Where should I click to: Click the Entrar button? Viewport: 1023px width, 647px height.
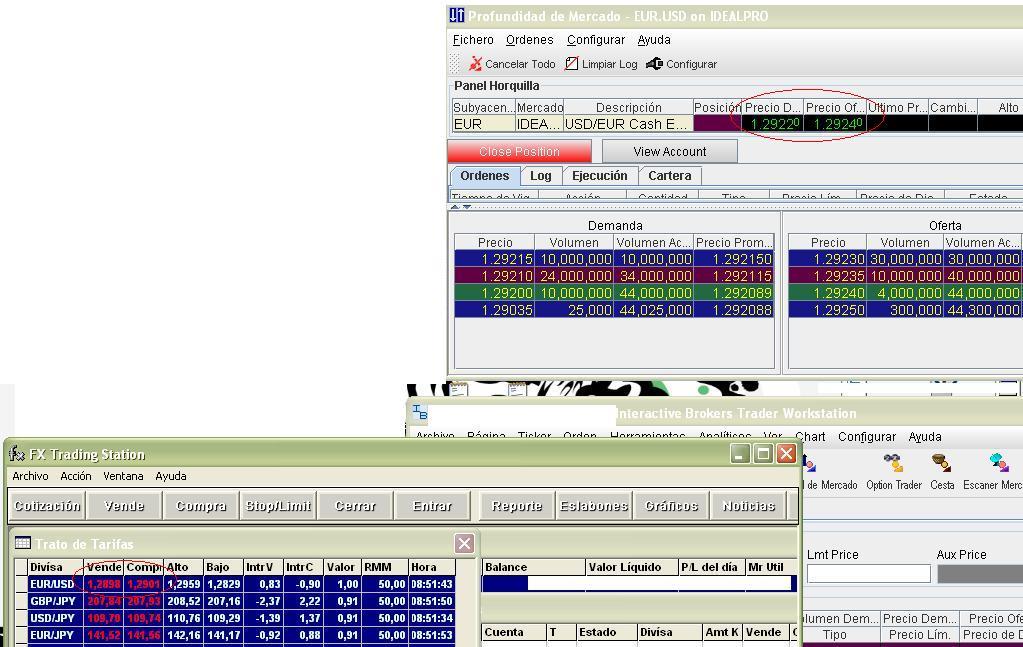tap(432, 505)
